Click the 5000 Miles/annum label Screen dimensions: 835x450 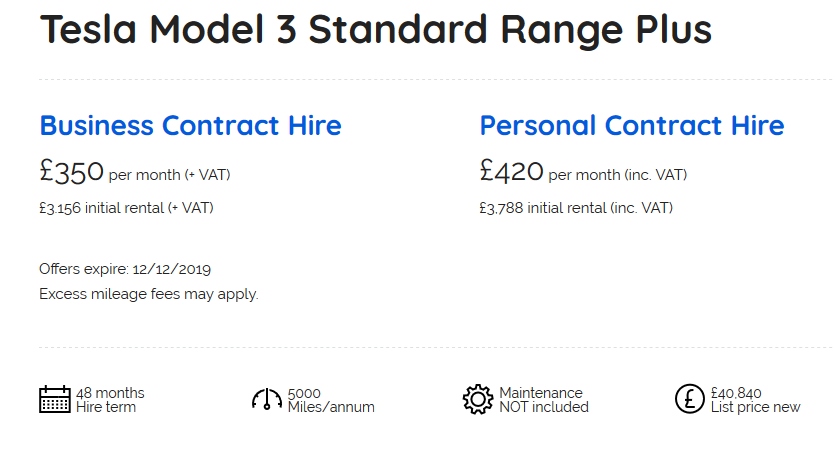[x=330, y=400]
